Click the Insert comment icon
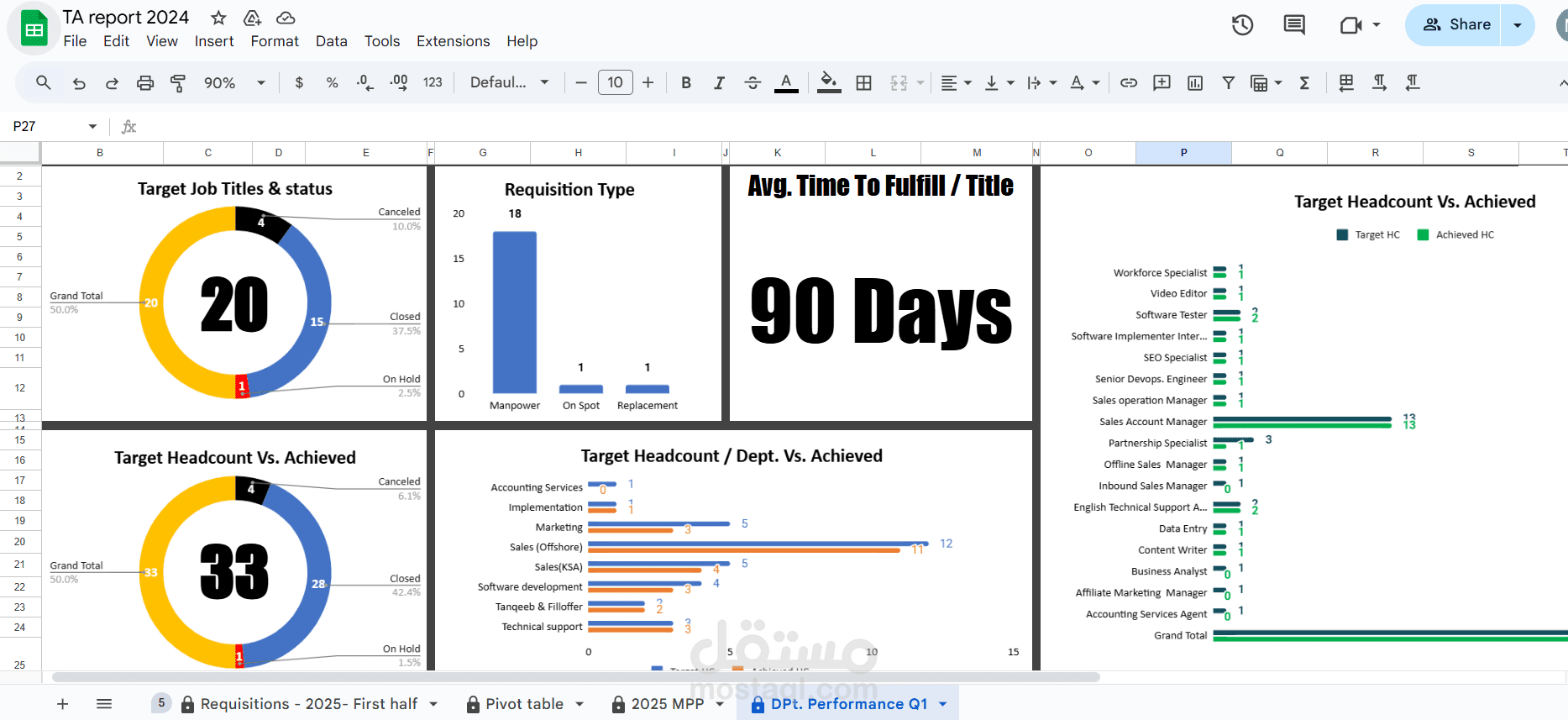Image resolution: width=1568 pixels, height=720 pixels. click(1162, 82)
